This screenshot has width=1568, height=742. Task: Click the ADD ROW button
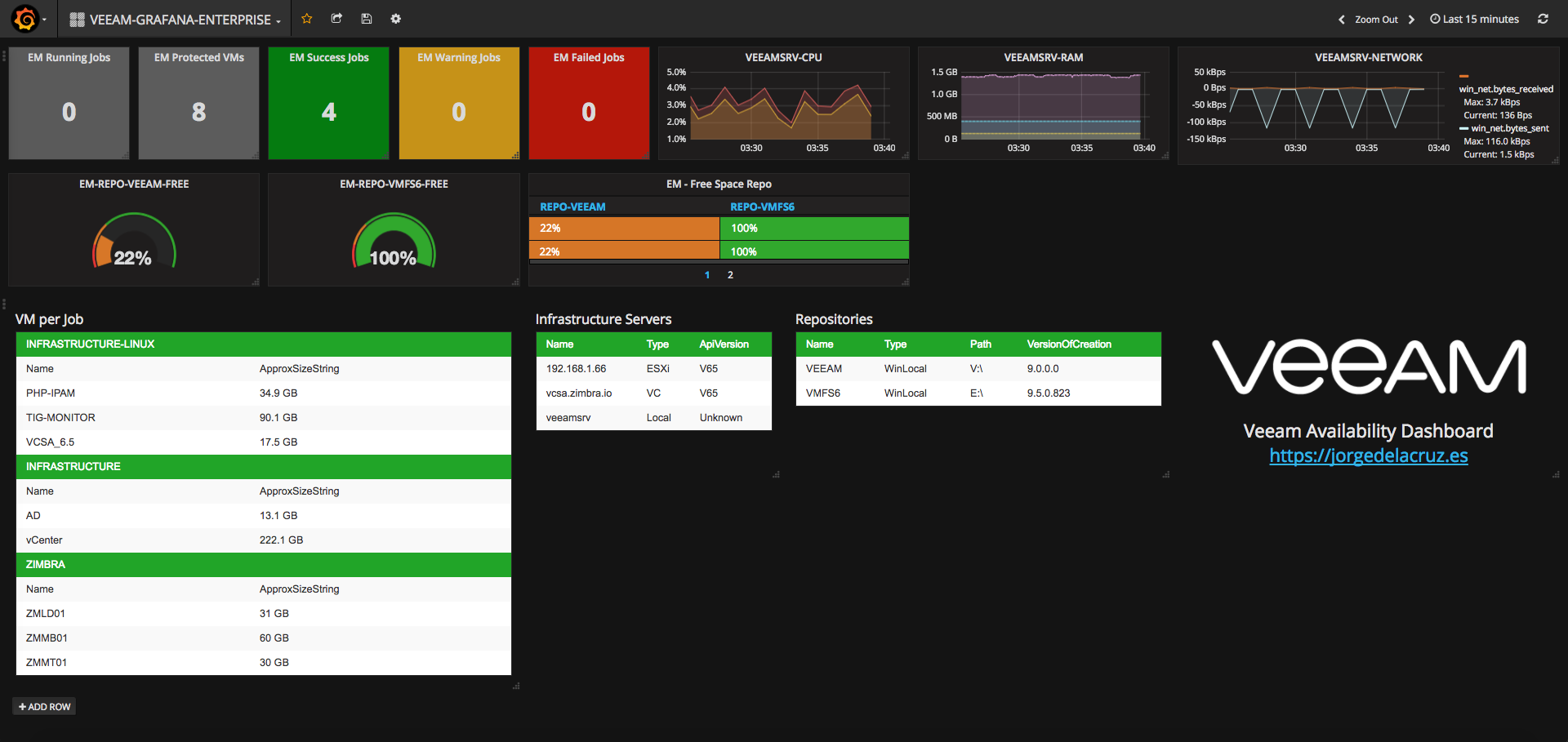[x=44, y=706]
